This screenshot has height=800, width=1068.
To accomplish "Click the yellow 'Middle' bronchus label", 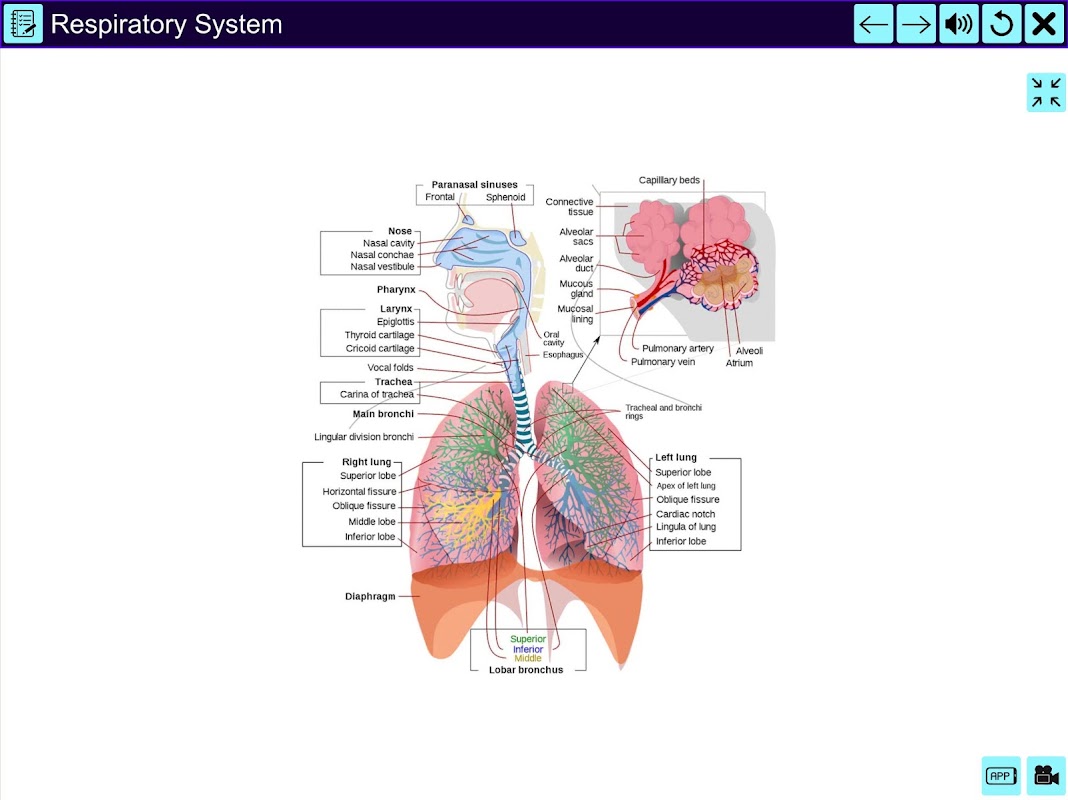I will click(528, 658).
